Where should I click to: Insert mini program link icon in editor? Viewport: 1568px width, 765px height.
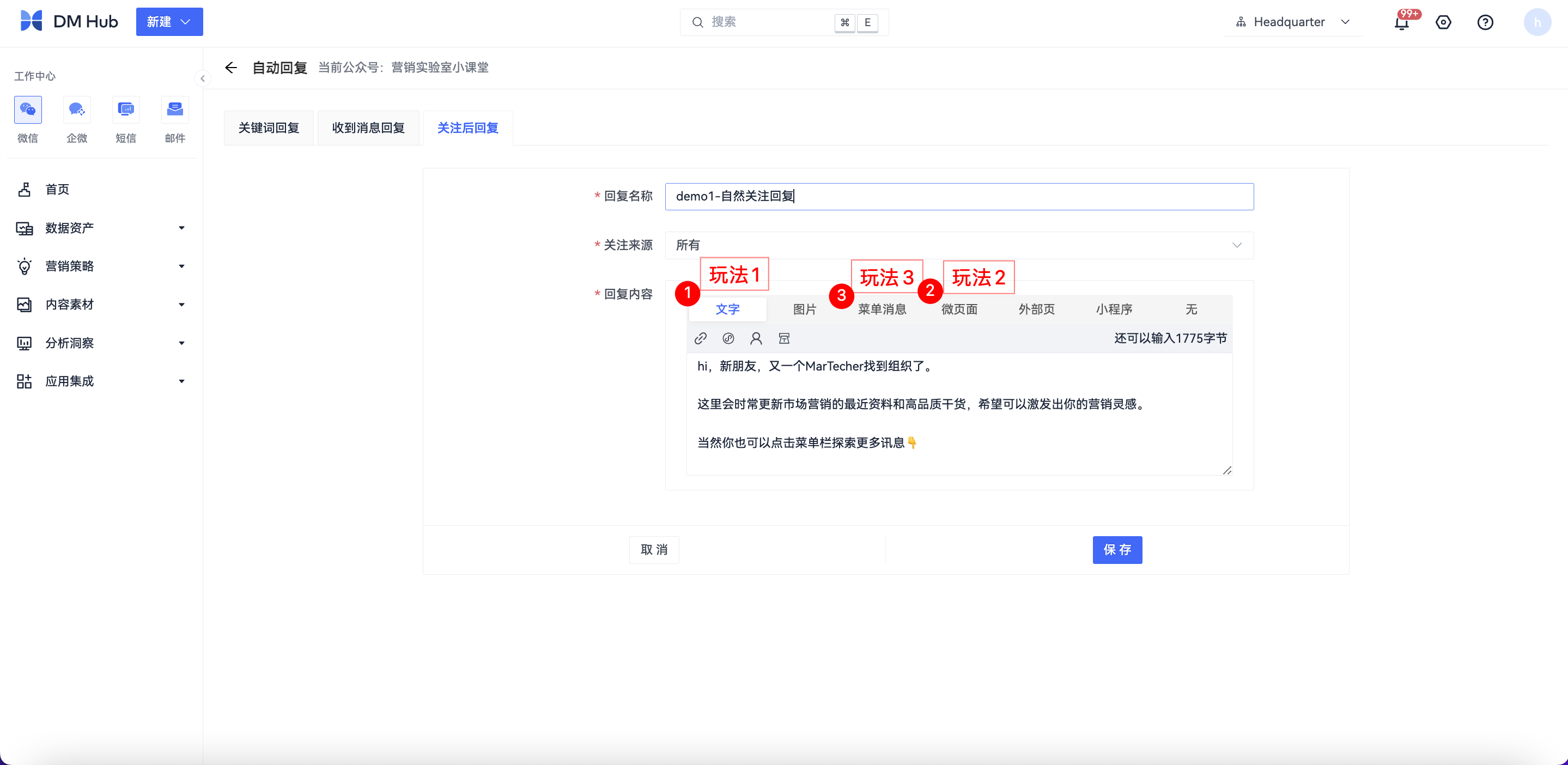tap(728, 338)
